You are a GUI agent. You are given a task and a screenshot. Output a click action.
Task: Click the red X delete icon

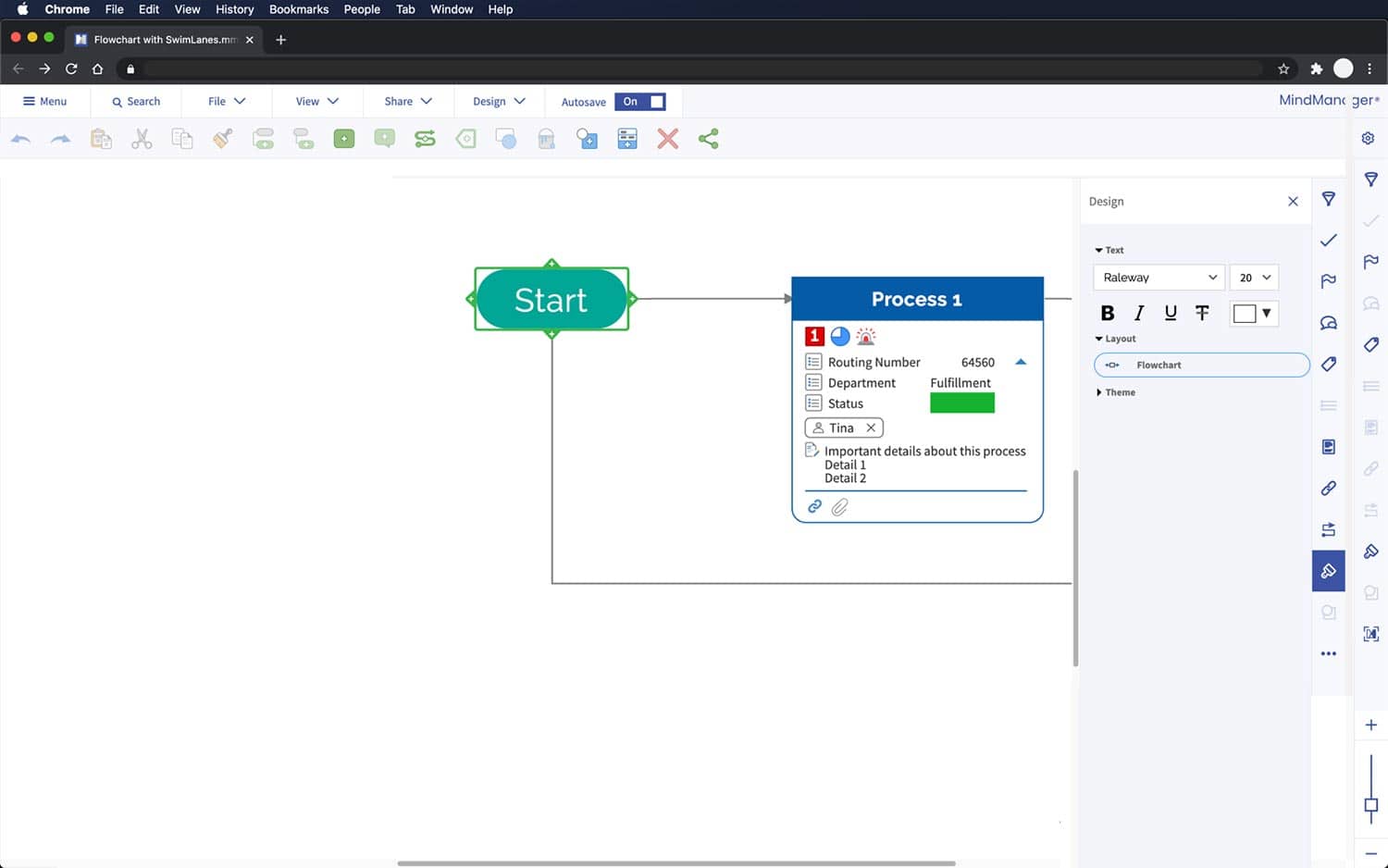tap(667, 139)
